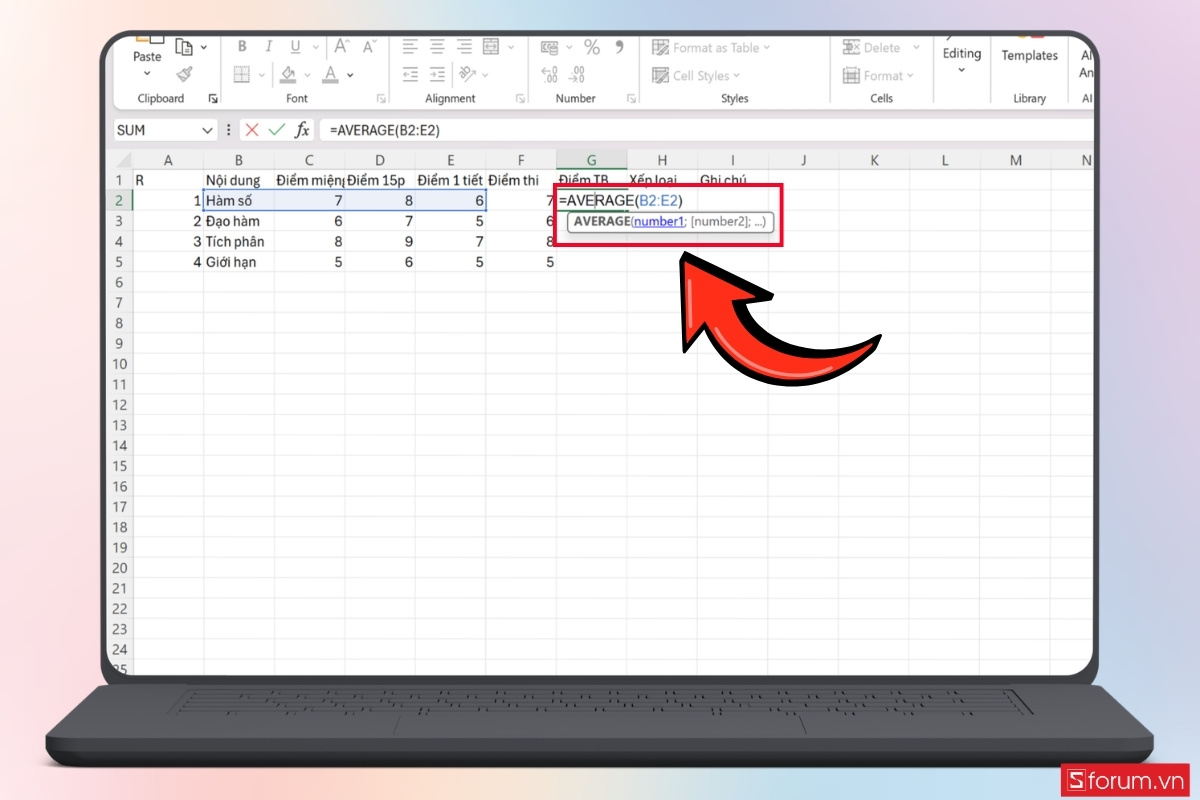Click the formula bar containing =AVERAGE(B2:E2)
This screenshot has width=1200, height=800.
point(706,130)
